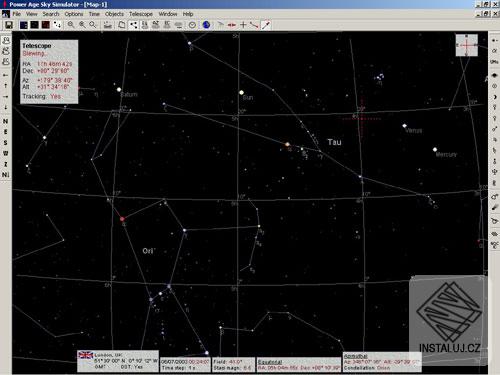The height and width of the screenshot is (375, 500).
Task: Click the compass direction widget
Action: point(467,45)
